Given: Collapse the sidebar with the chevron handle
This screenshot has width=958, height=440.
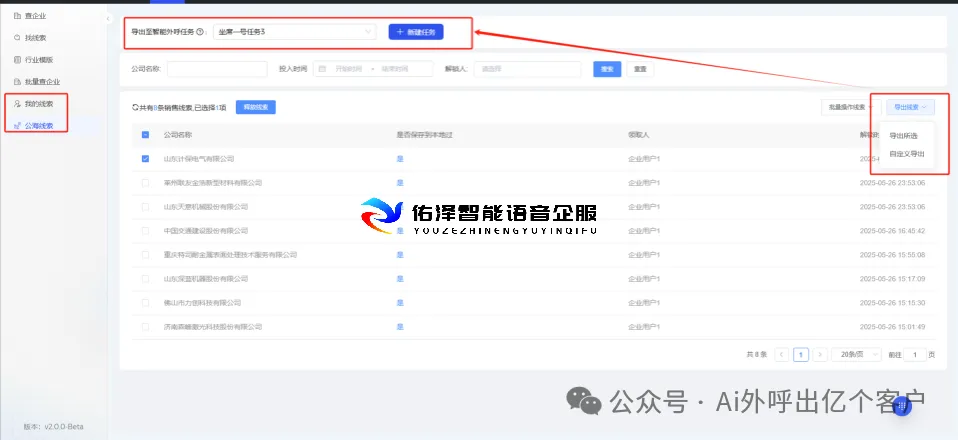Looking at the screenshot, I should click(x=108, y=19).
